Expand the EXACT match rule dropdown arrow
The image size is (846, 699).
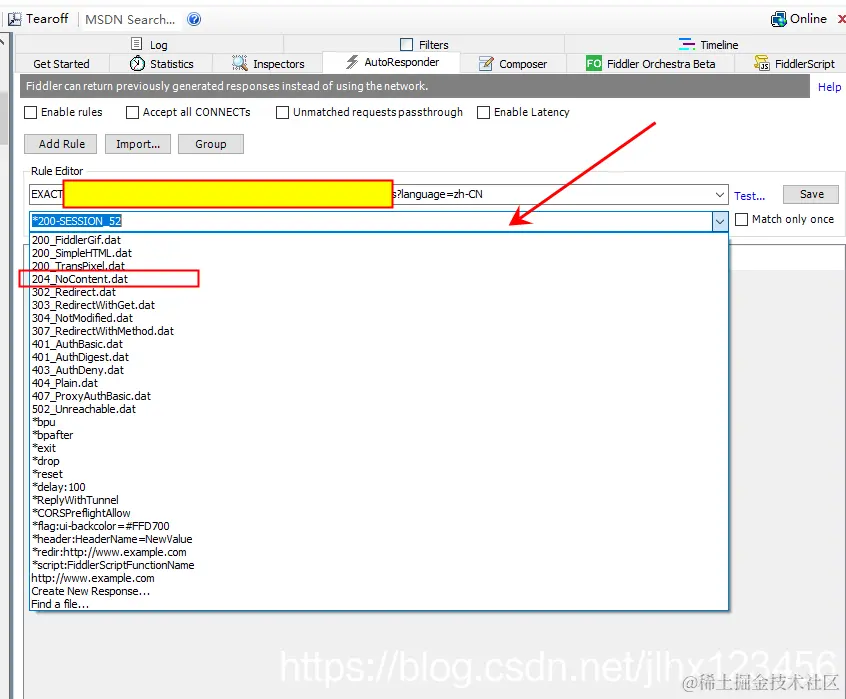tap(720, 195)
